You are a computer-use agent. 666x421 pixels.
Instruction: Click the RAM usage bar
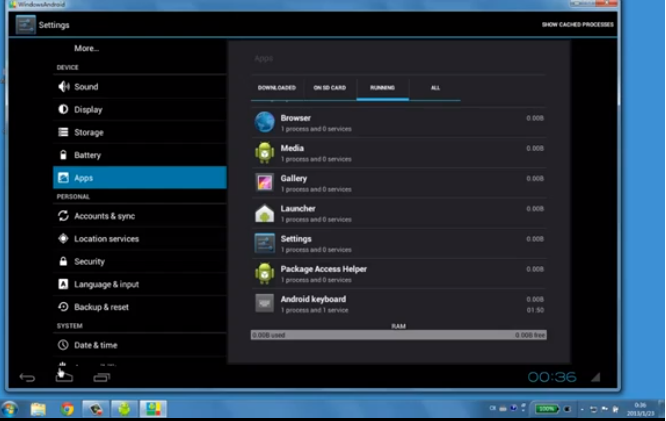[x=398, y=335]
